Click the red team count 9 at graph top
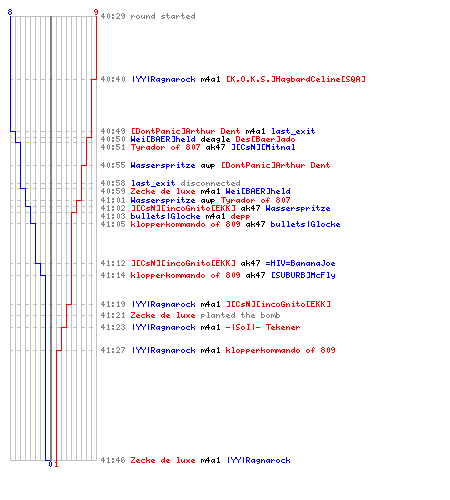Screen dimensions: 450x500 96,12
